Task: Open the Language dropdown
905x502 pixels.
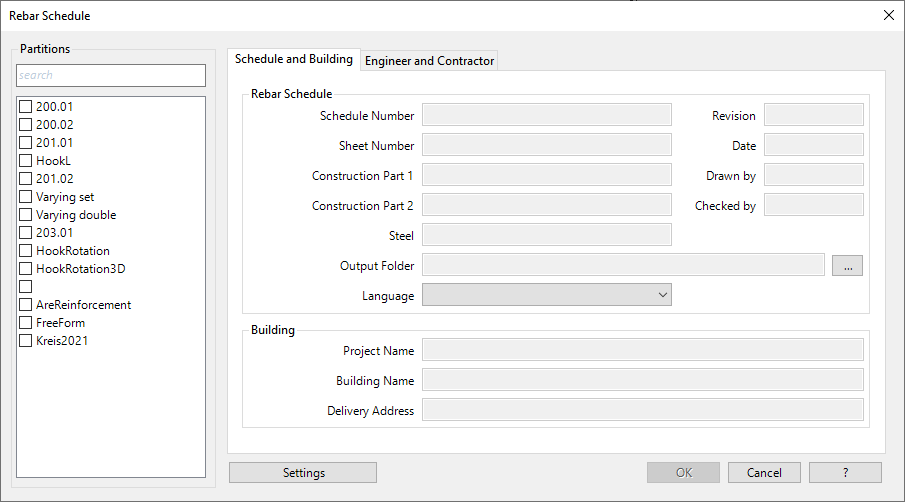Action: (547, 295)
